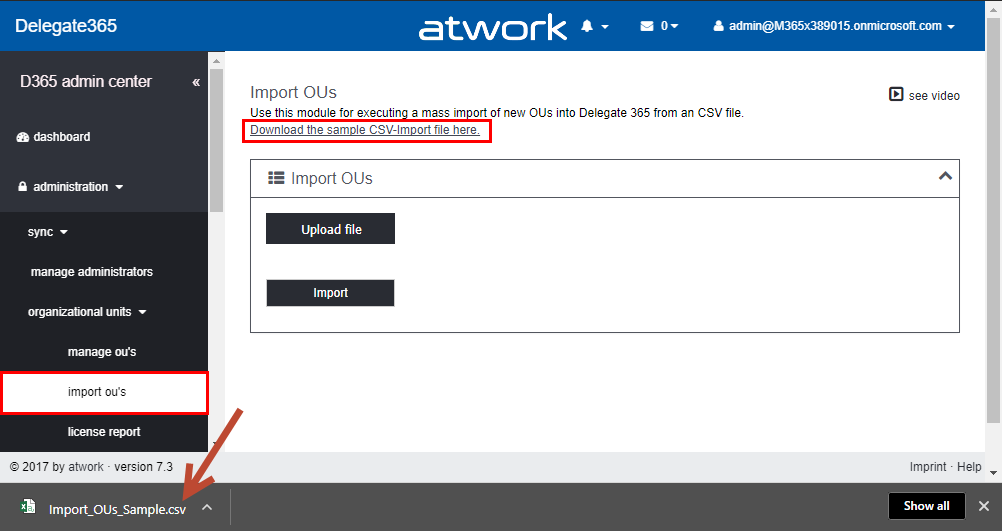Open download options chevron for CSV file

pyautogui.click(x=207, y=507)
